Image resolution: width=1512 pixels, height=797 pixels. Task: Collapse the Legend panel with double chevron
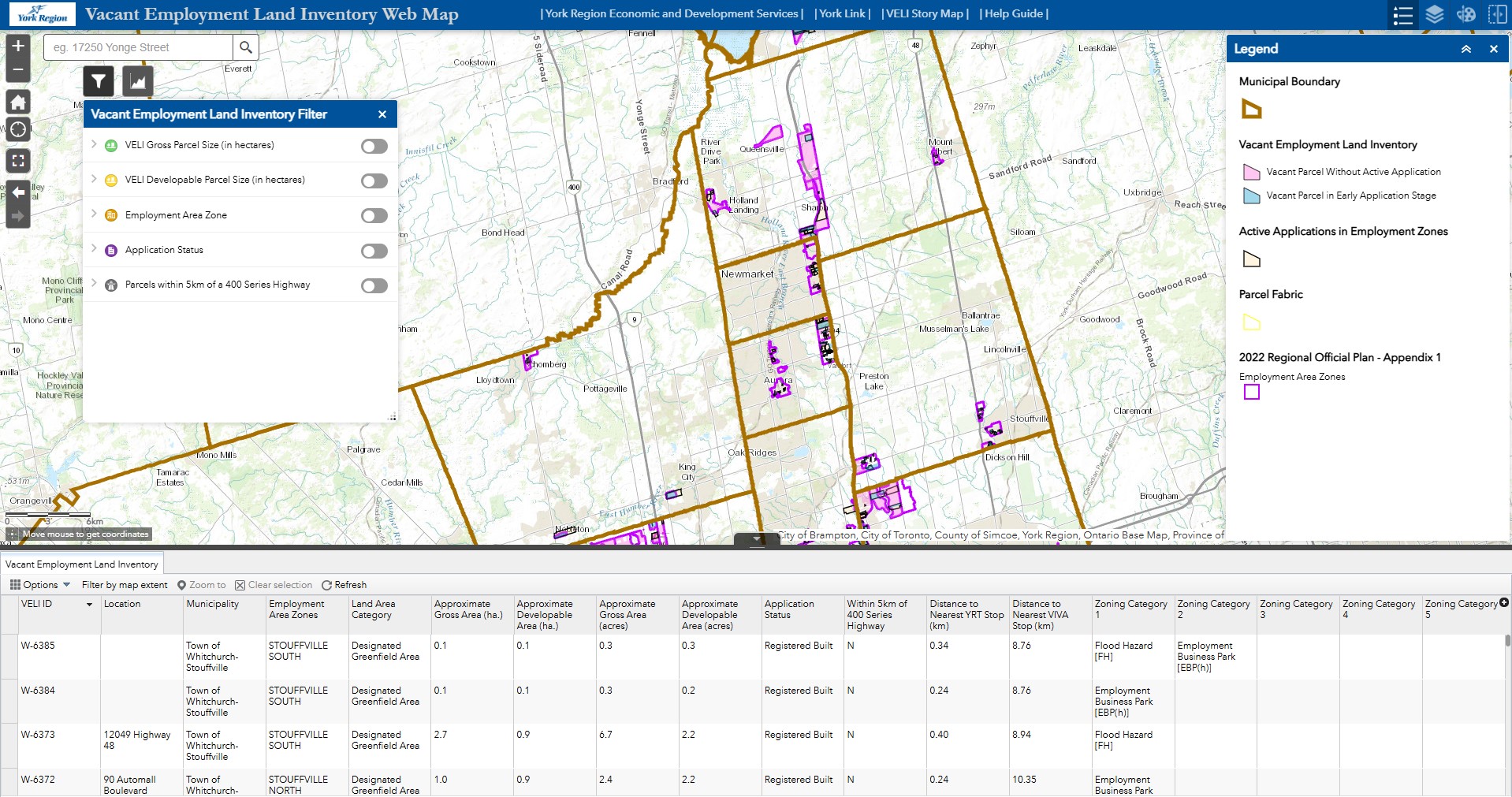tap(1466, 49)
